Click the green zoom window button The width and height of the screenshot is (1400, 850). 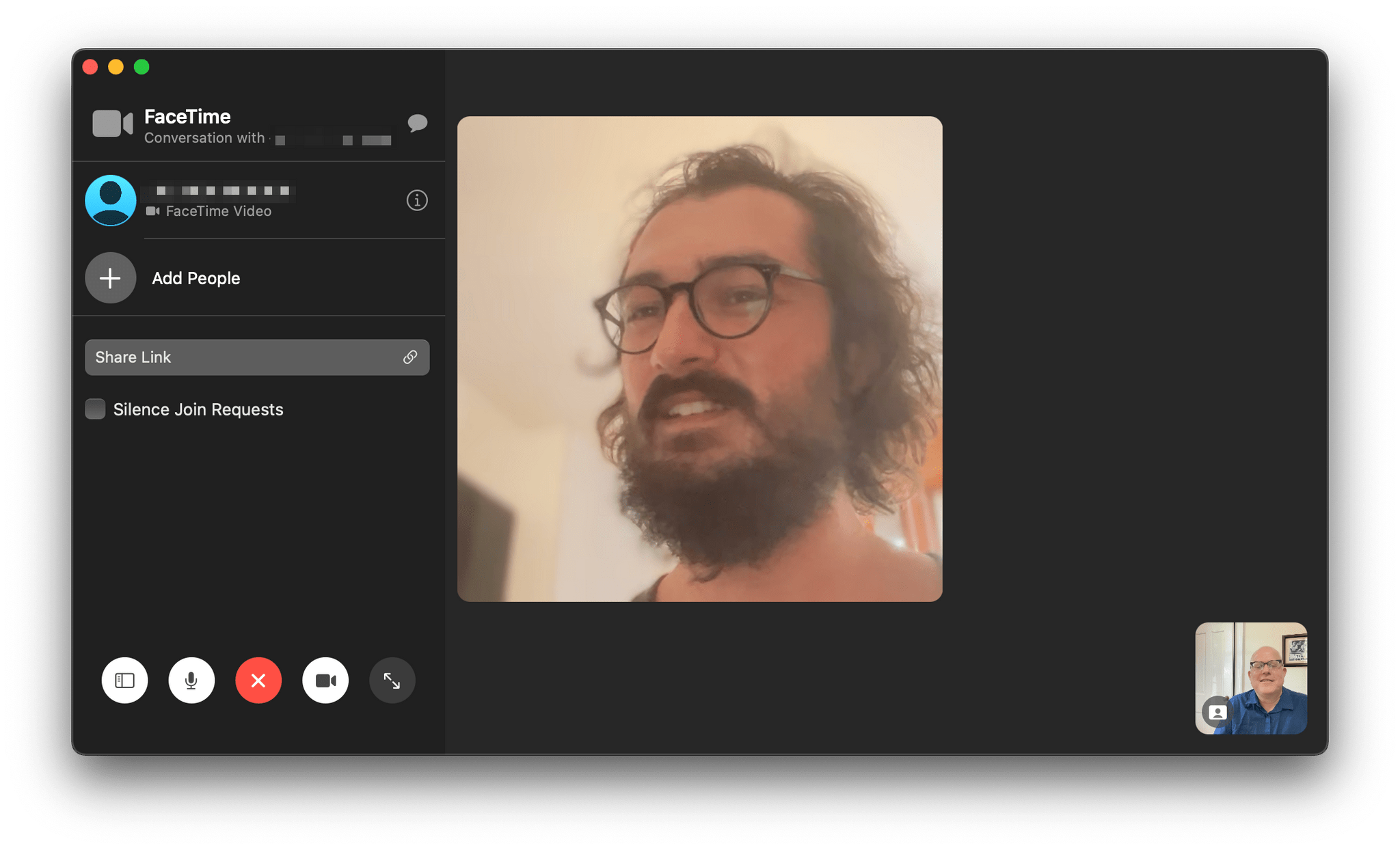(142, 67)
